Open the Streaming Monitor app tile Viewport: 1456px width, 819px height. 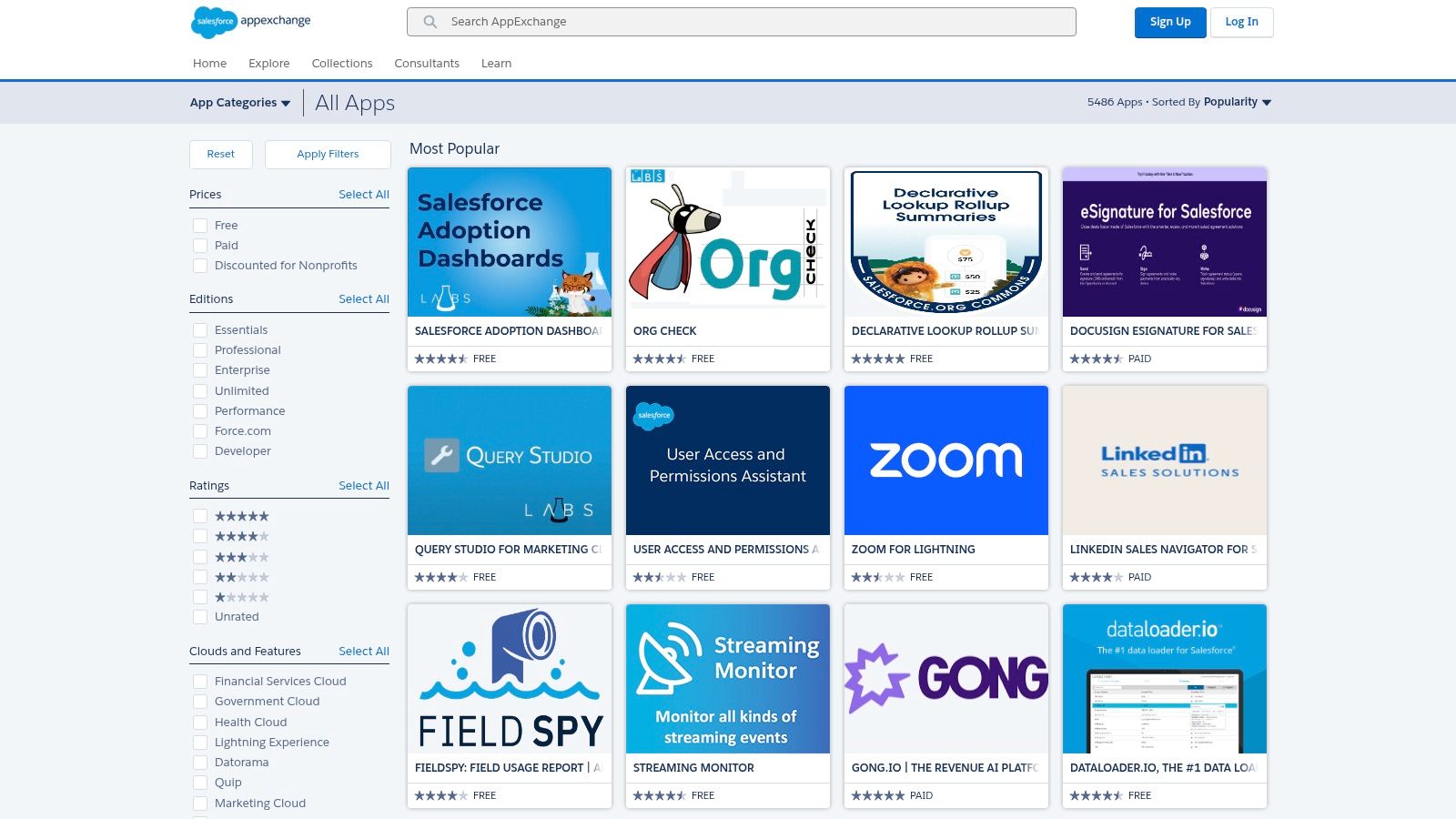[728, 678]
